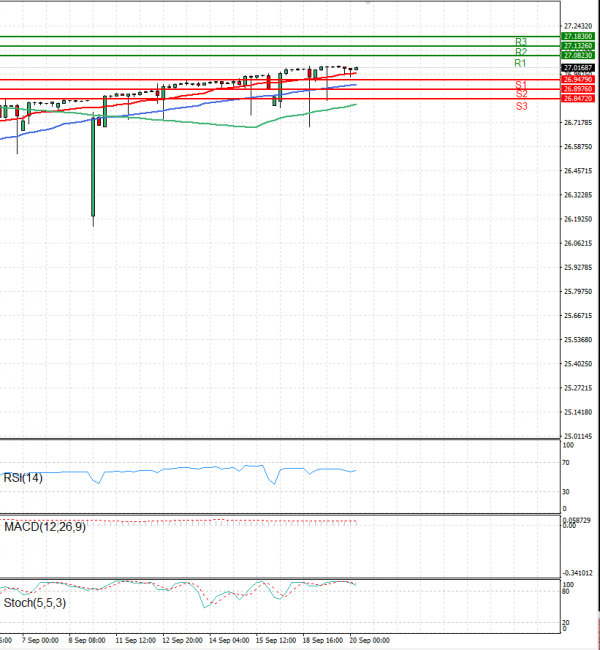Select the 27.08230 green price tag
This screenshot has height=650, width=600.
579,55
